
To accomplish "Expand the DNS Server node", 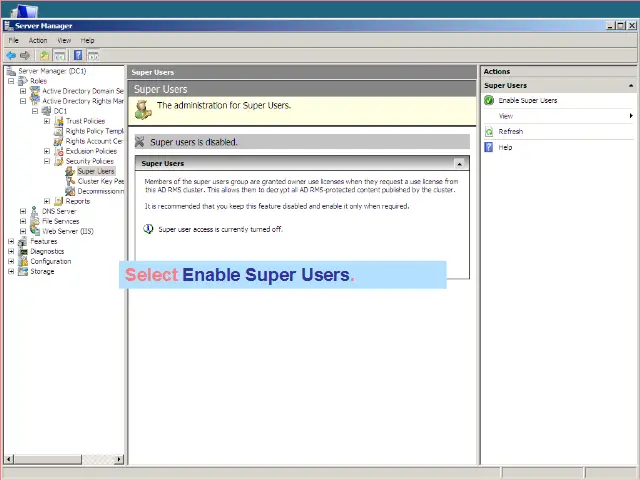I will (23, 211).
